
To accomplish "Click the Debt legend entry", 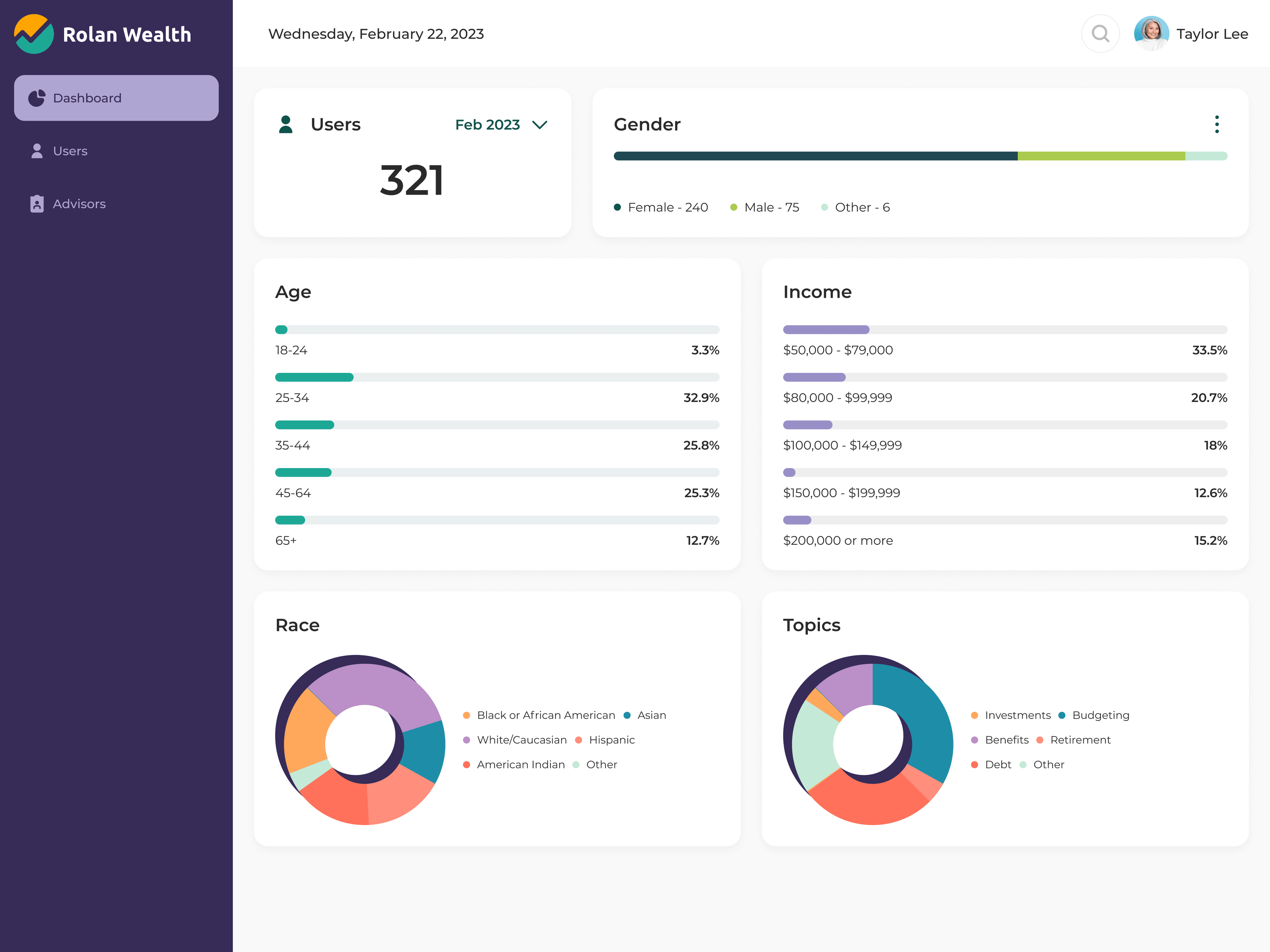I will coord(991,765).
